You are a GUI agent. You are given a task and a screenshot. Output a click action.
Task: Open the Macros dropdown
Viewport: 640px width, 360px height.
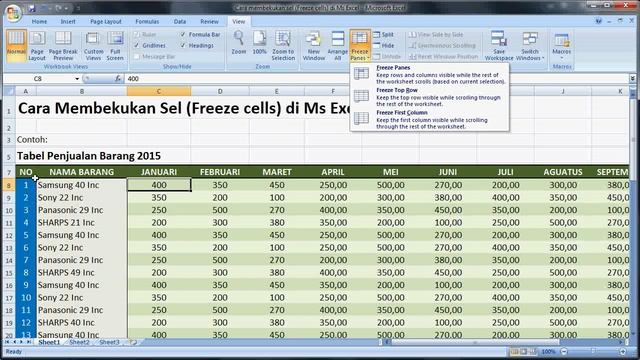coord(562,45)
